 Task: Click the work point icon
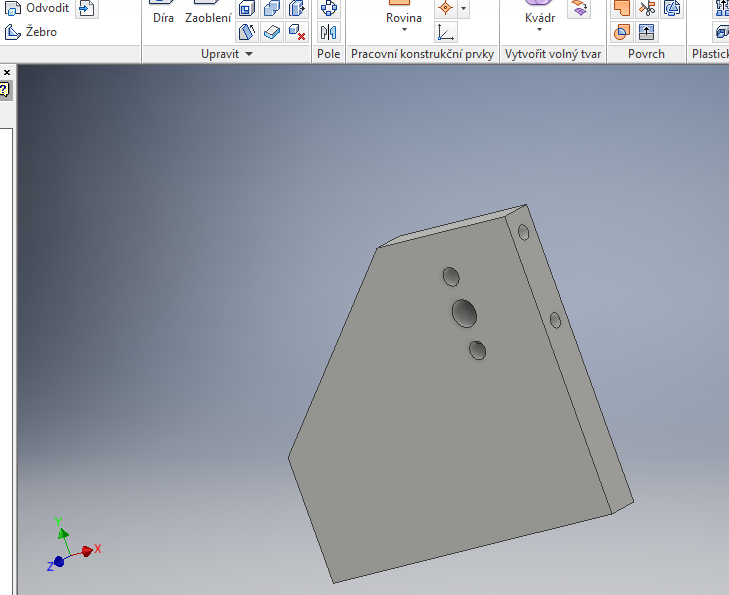point(446,9)
